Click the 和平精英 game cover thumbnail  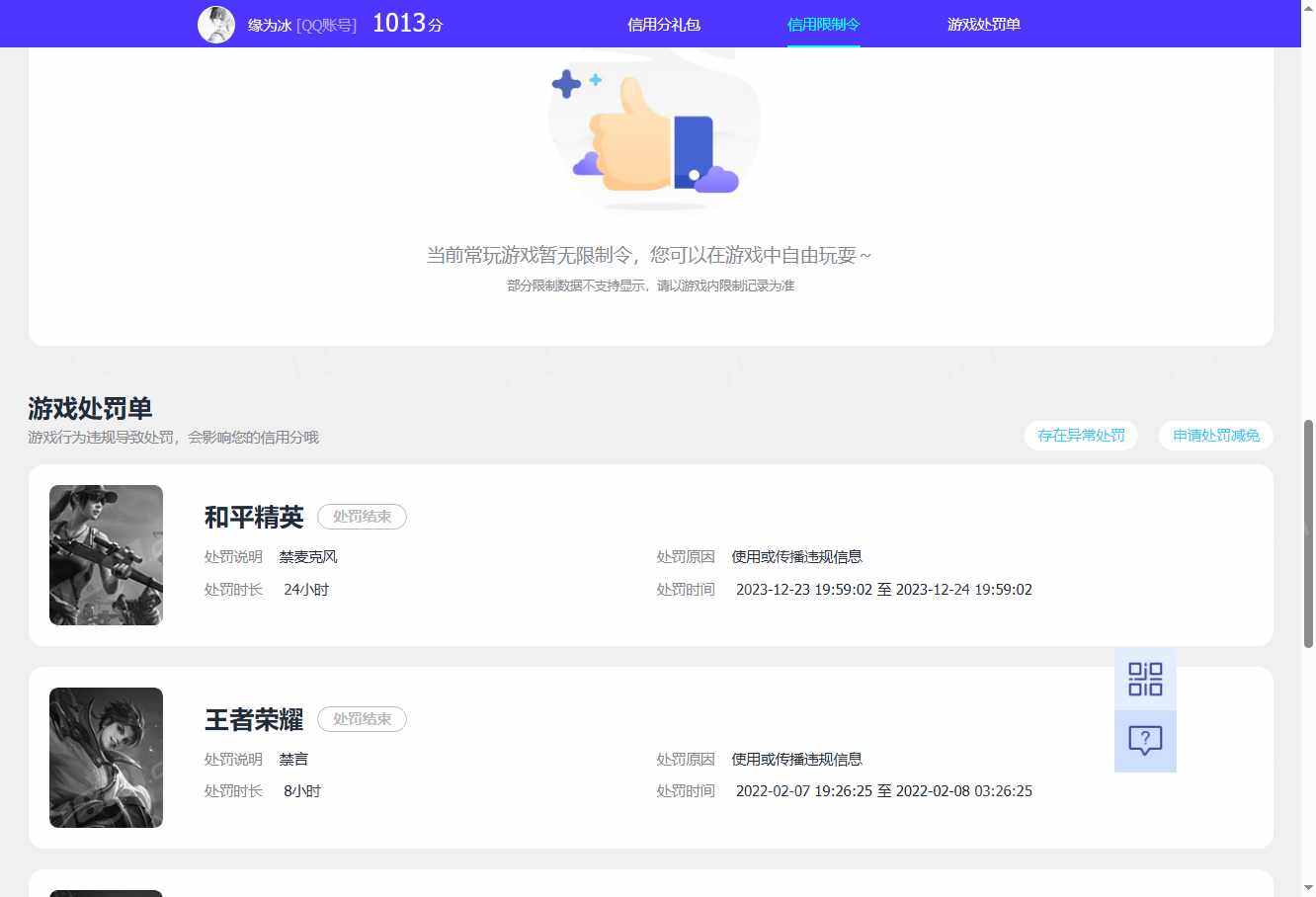coord(106,555)
